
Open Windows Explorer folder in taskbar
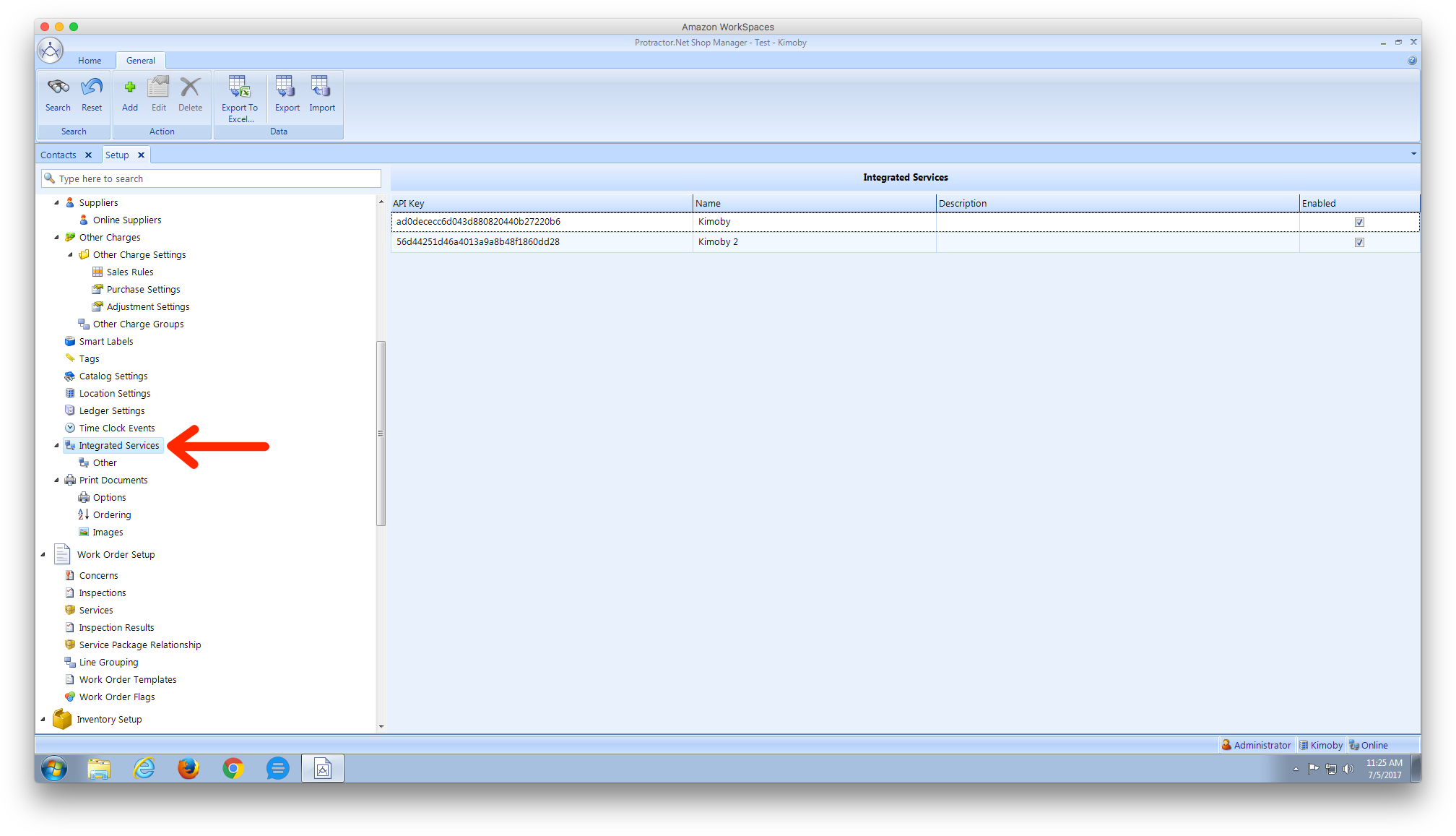[x=99, y=769]
